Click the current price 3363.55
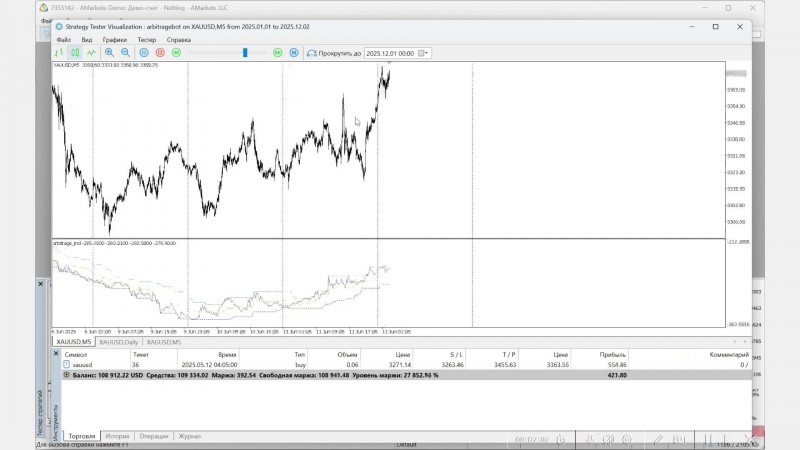Image resolution: width=800 pixels, height=450 pixels. point(558,365)
